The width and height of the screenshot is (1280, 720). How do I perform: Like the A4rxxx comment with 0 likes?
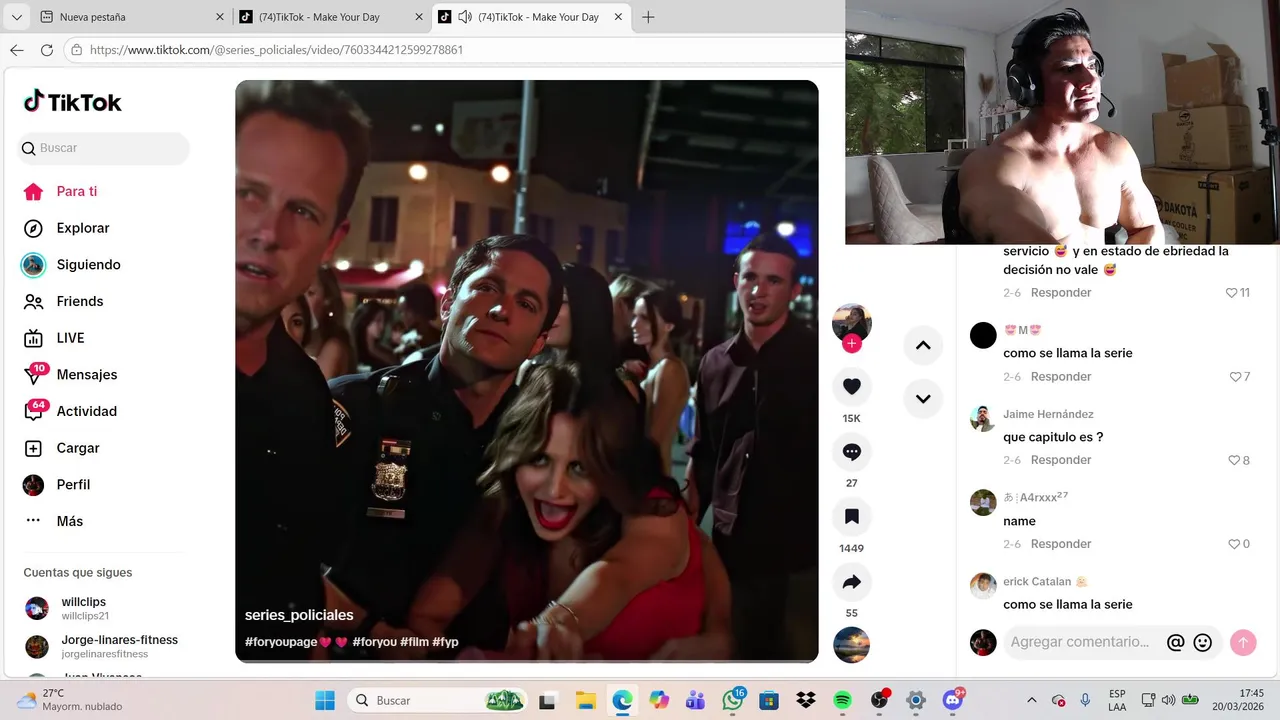(x=1239, y=544)
